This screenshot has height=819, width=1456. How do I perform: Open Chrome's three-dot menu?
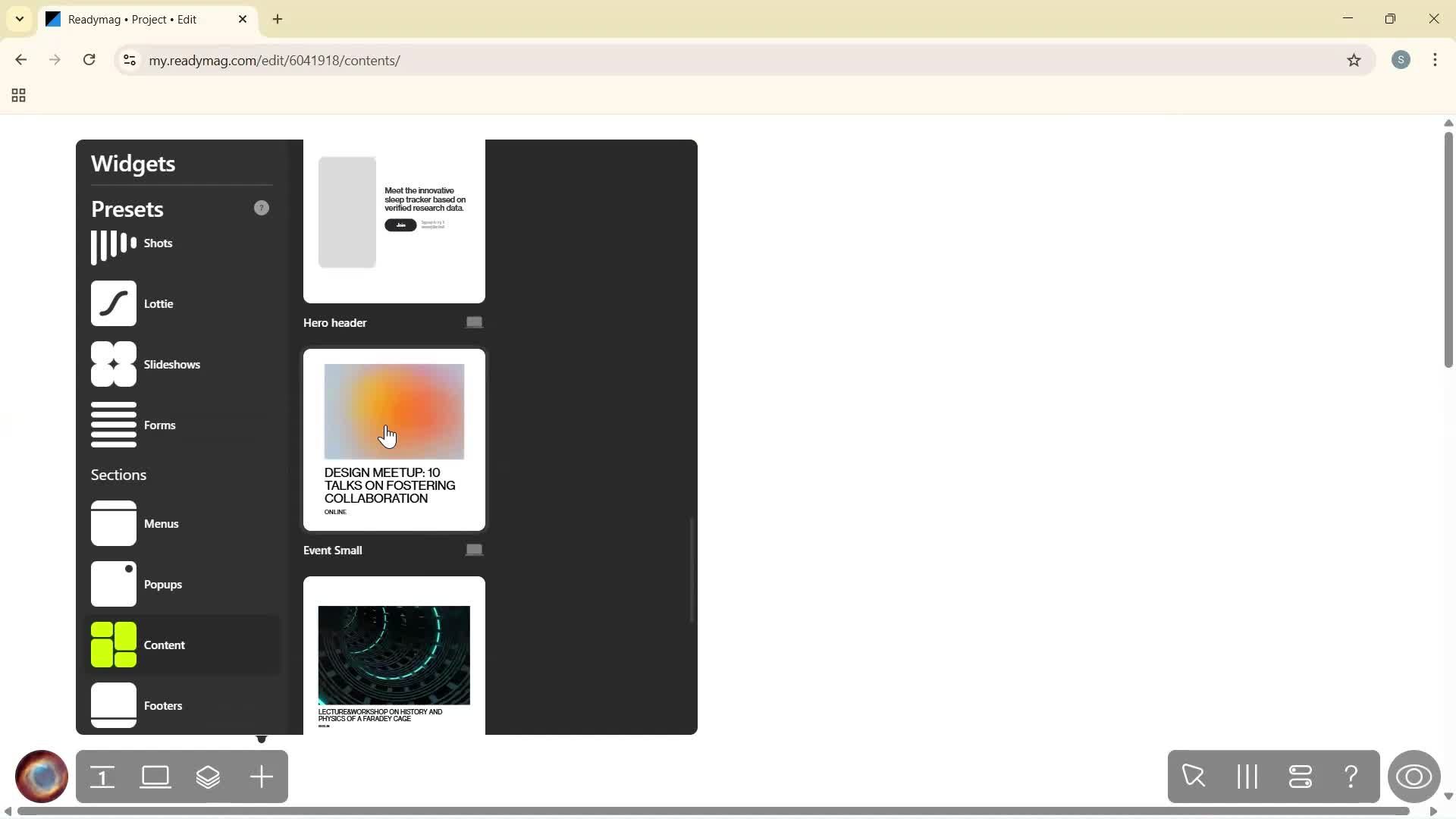tap(1435, 60)
